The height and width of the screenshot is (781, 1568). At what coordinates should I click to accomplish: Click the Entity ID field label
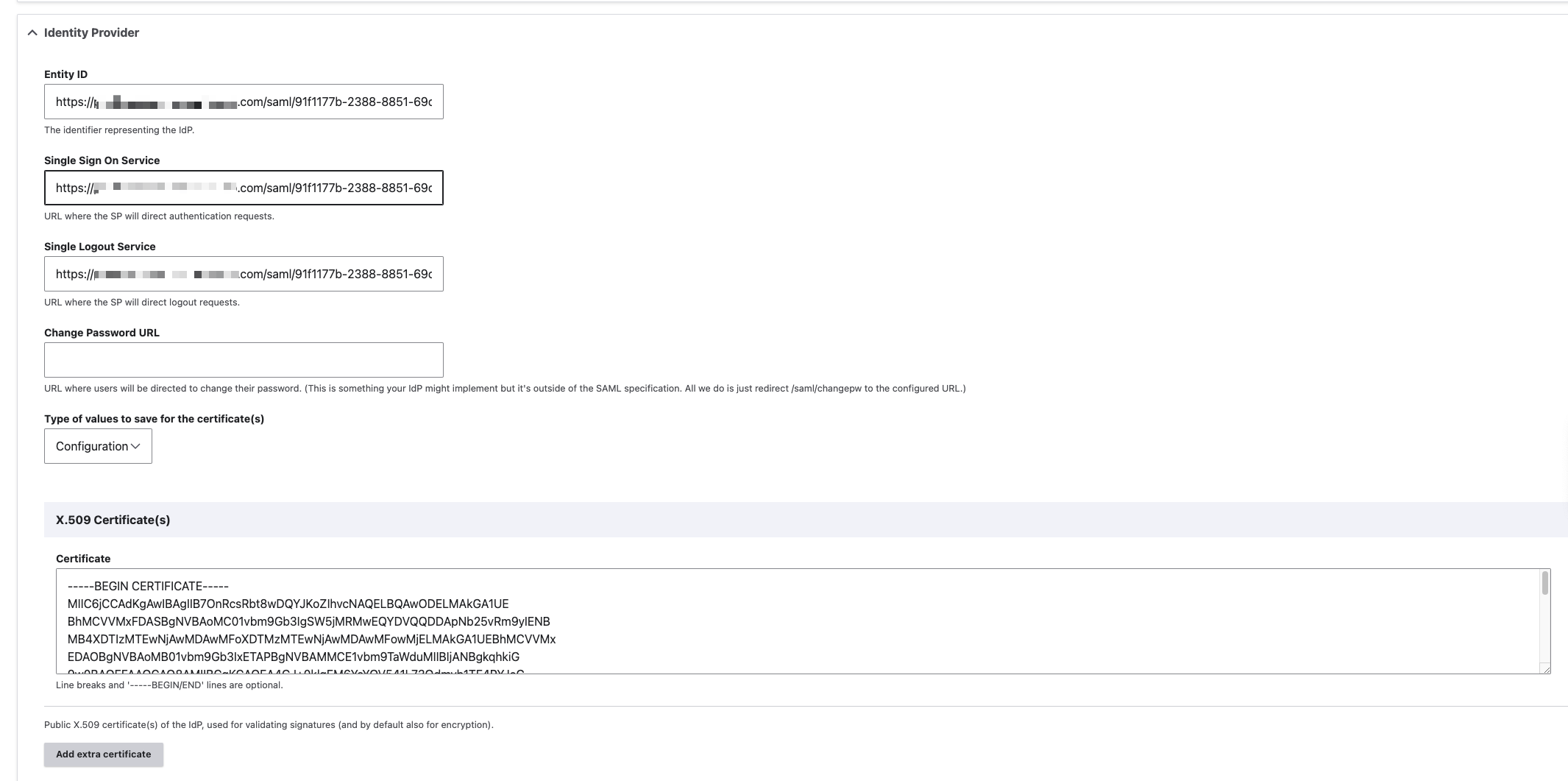(65, 74)
